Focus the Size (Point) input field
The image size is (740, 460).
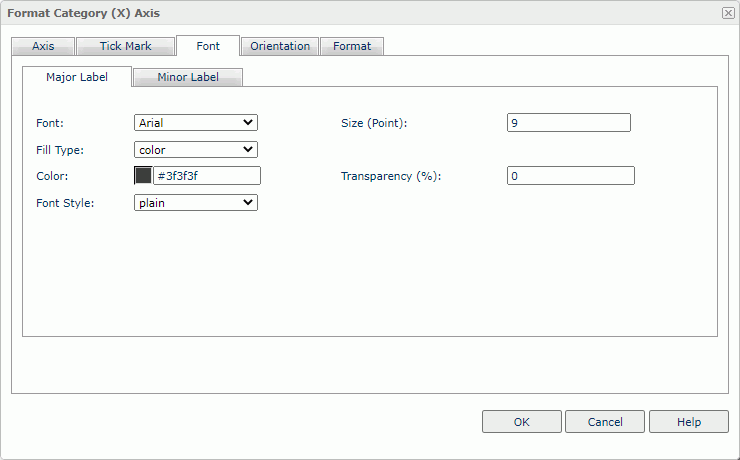[x=569, y=123]
